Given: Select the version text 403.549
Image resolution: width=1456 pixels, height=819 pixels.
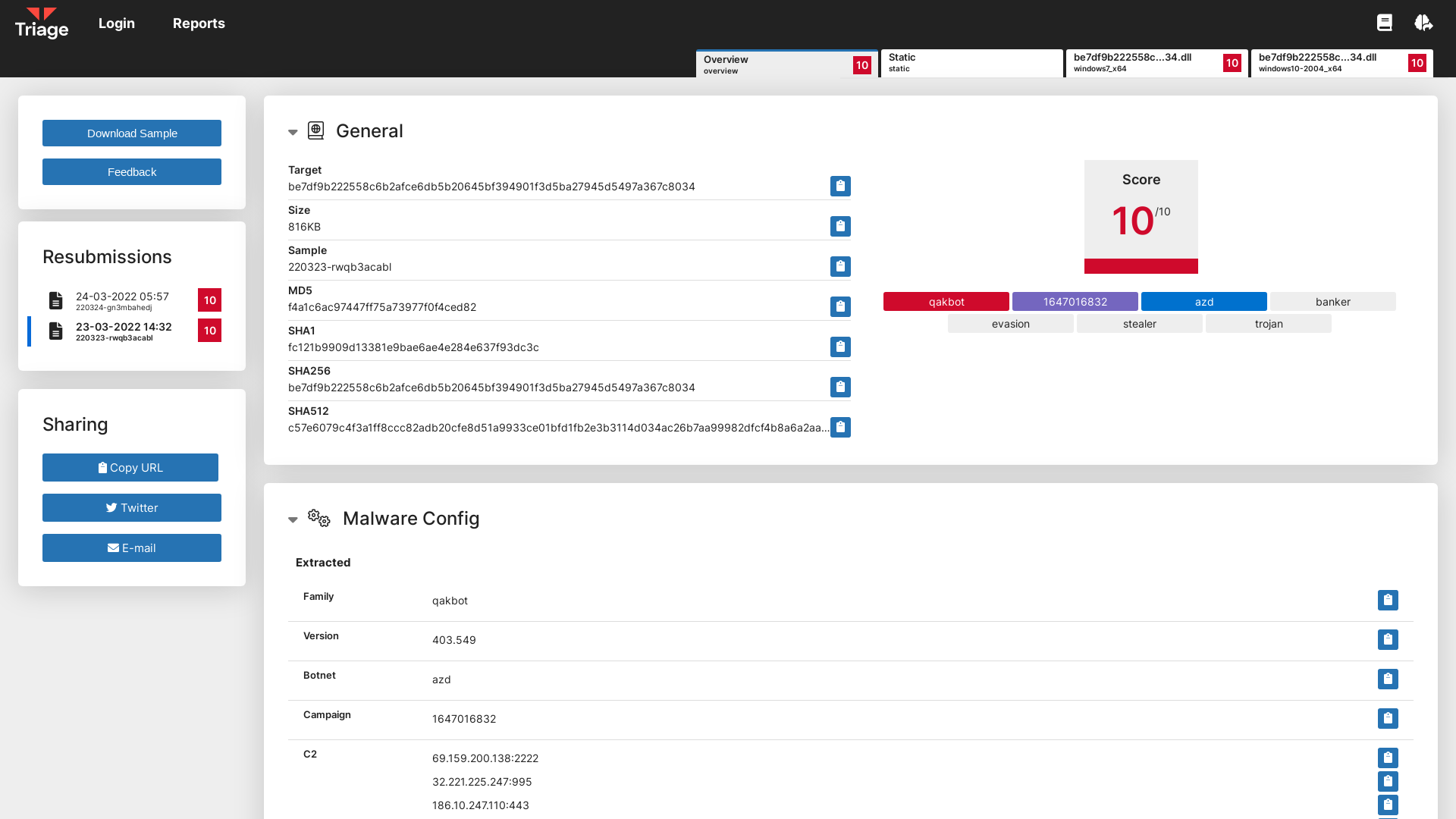Looking at the screenshot, I should (454, 640).
